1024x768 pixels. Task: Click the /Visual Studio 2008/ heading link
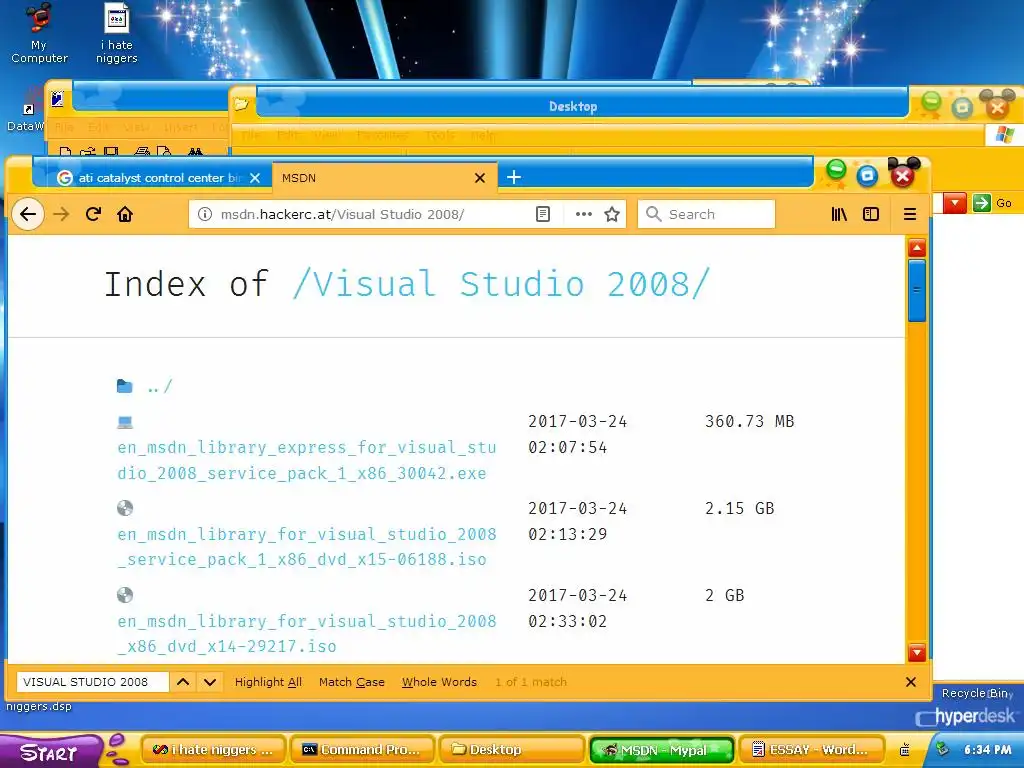coord(501,284)
